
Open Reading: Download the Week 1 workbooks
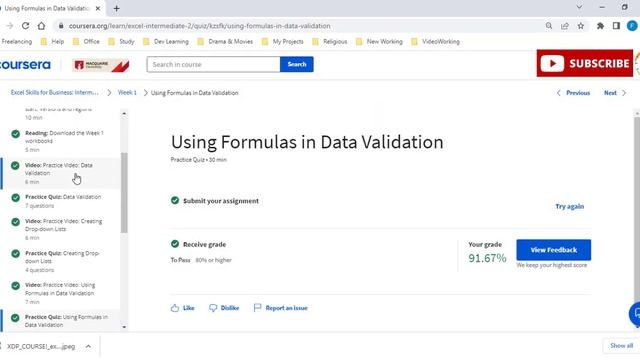pos(60,141)
